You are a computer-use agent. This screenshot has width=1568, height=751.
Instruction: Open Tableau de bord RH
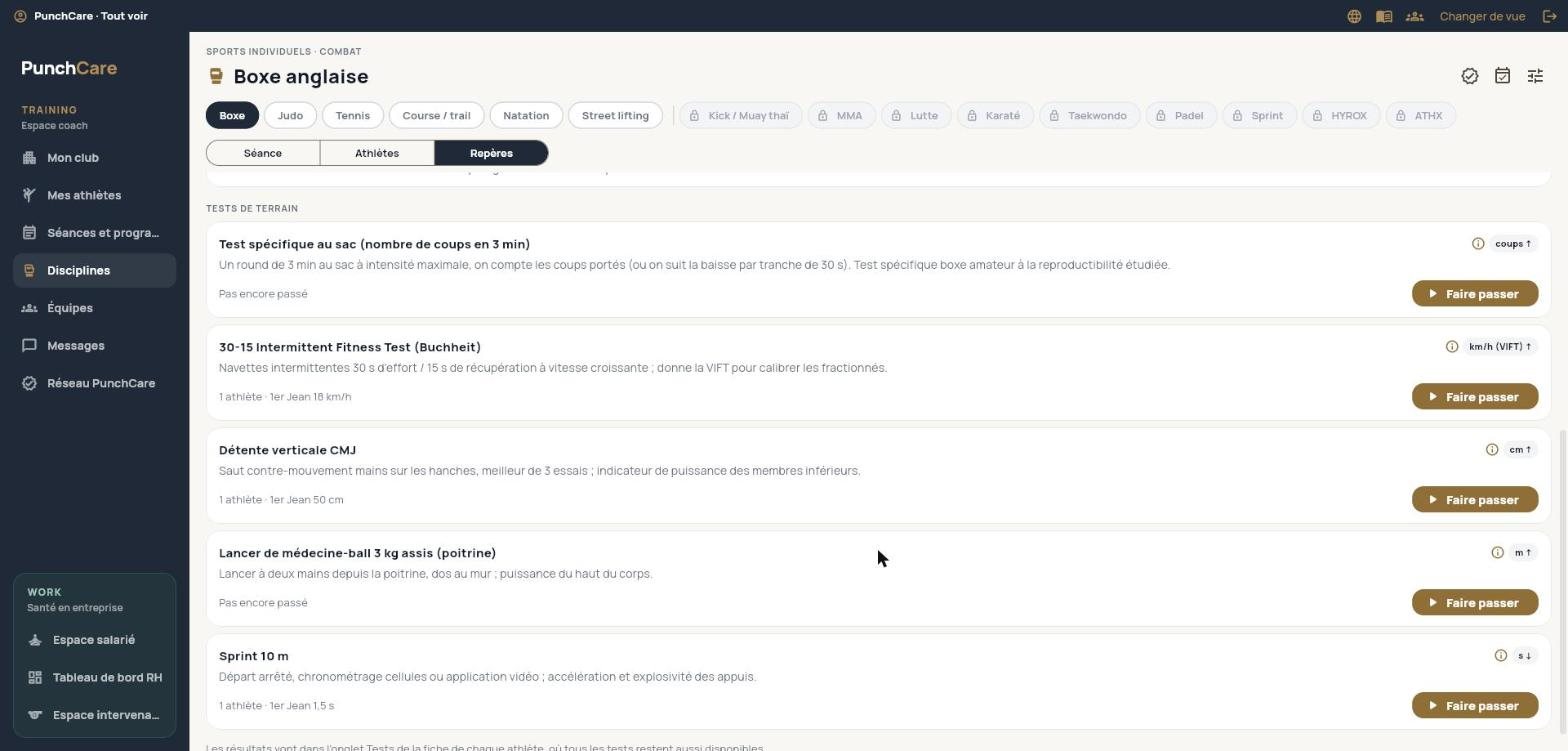pos(95,678)
